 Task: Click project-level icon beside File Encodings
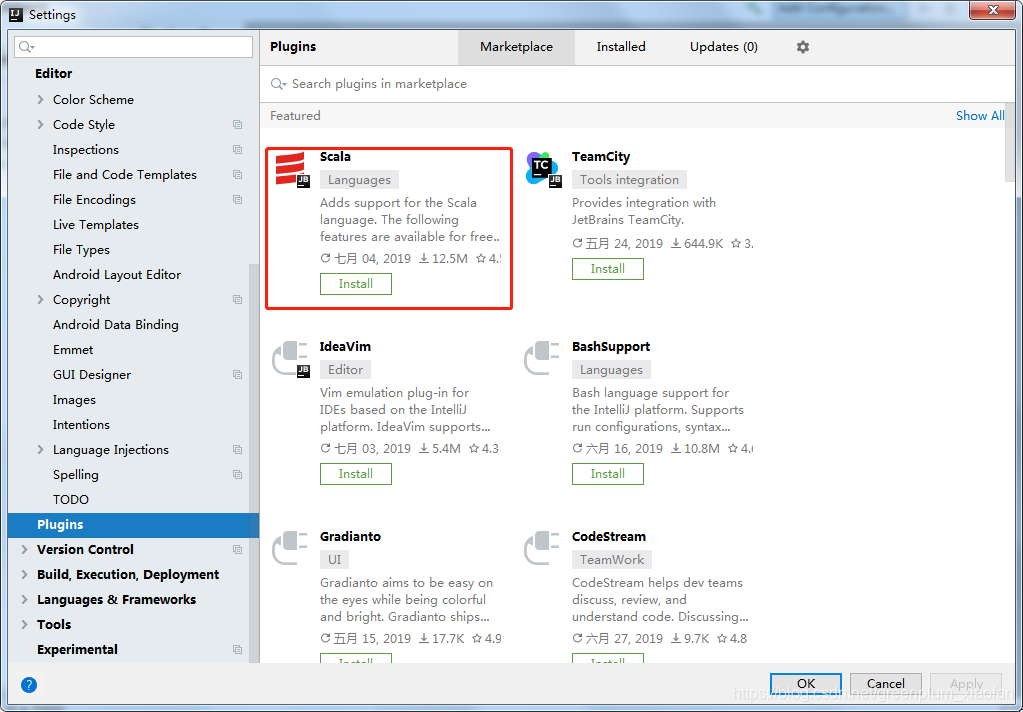237,200
